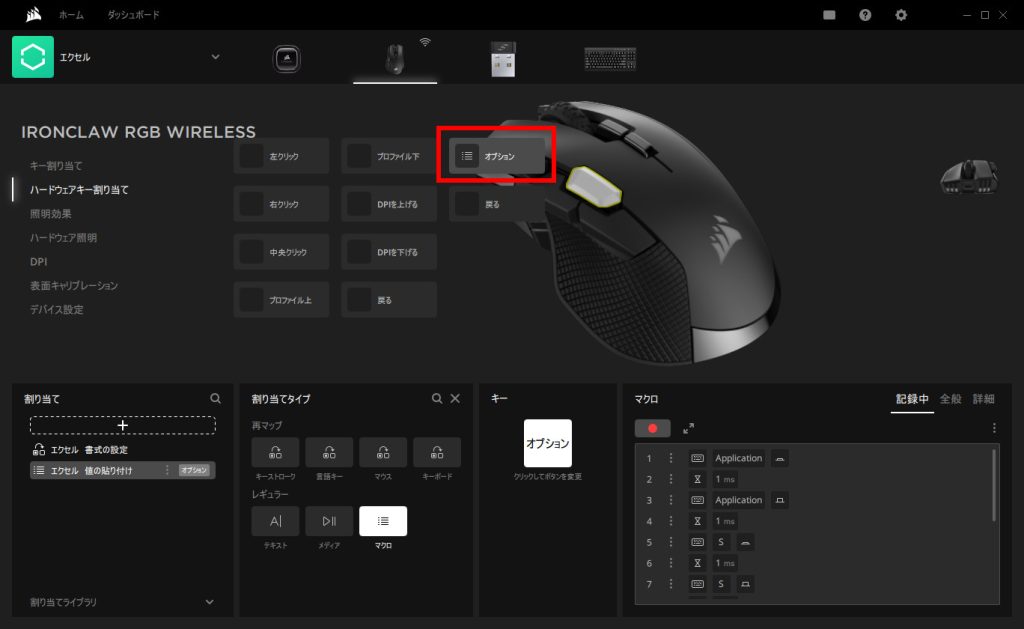1024x629 pixels.
Task: Search in the 割り当てタイプ panel
Action: (x=437, y=398)
